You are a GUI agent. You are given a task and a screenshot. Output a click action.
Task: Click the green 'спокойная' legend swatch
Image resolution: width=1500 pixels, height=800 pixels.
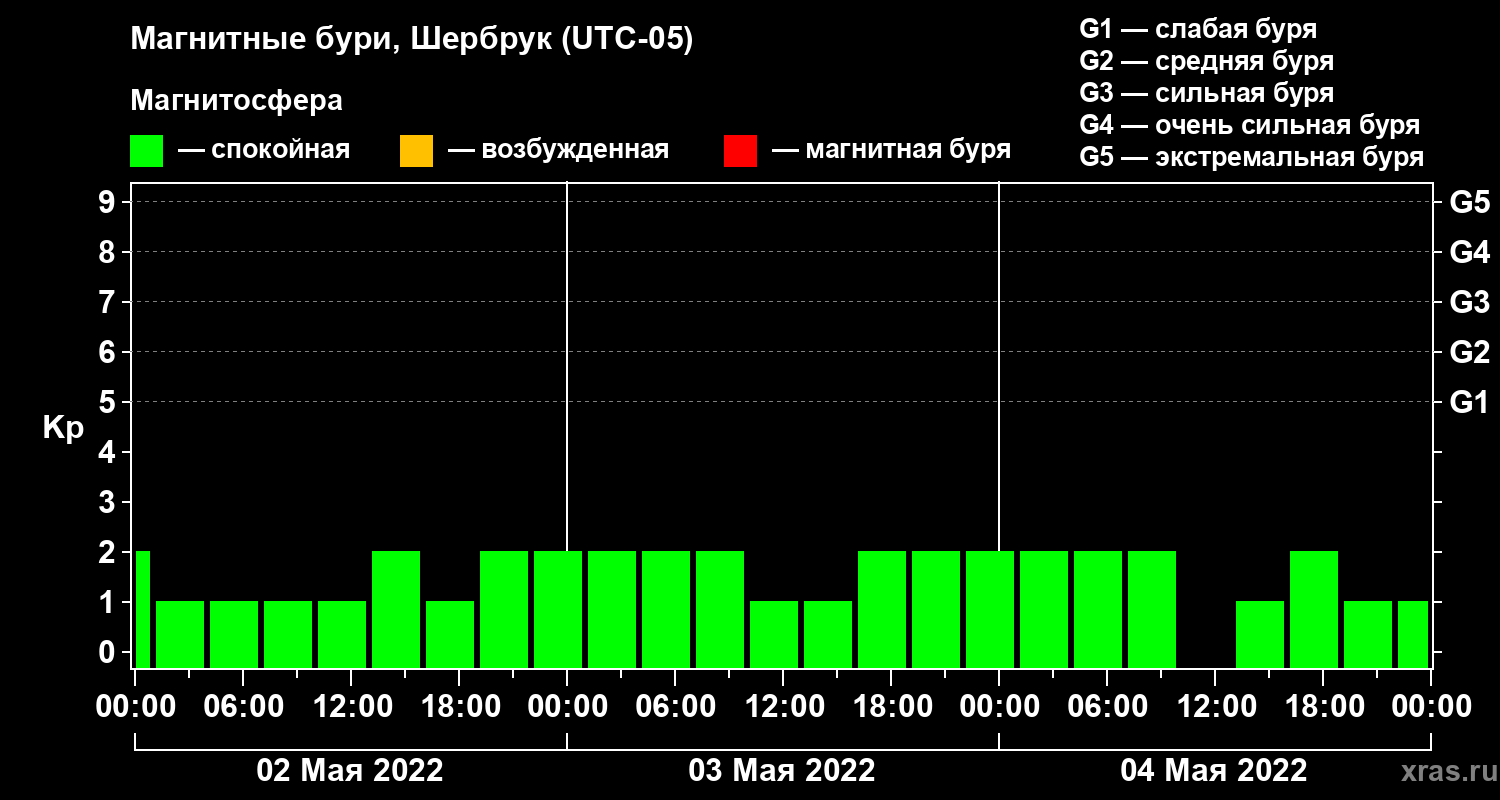146,151
